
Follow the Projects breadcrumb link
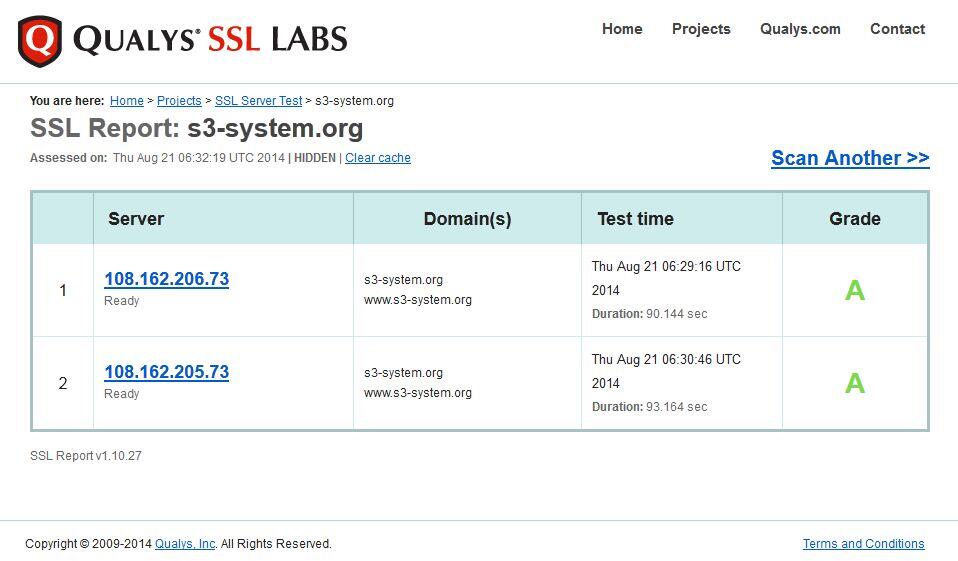(179, 101)
